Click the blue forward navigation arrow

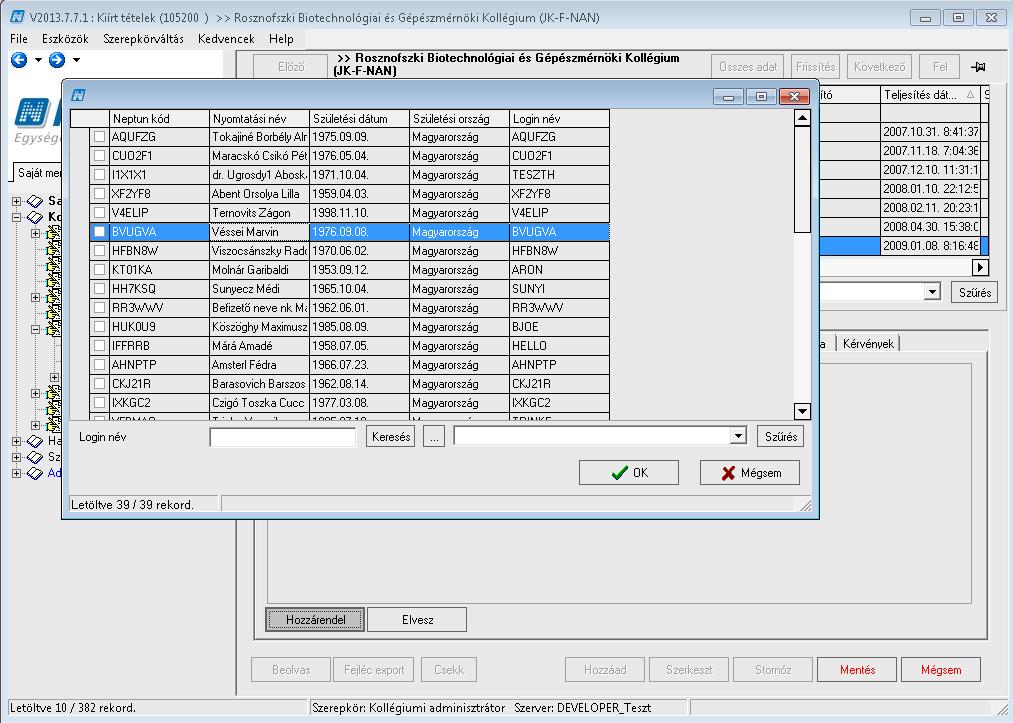point(57,60)
